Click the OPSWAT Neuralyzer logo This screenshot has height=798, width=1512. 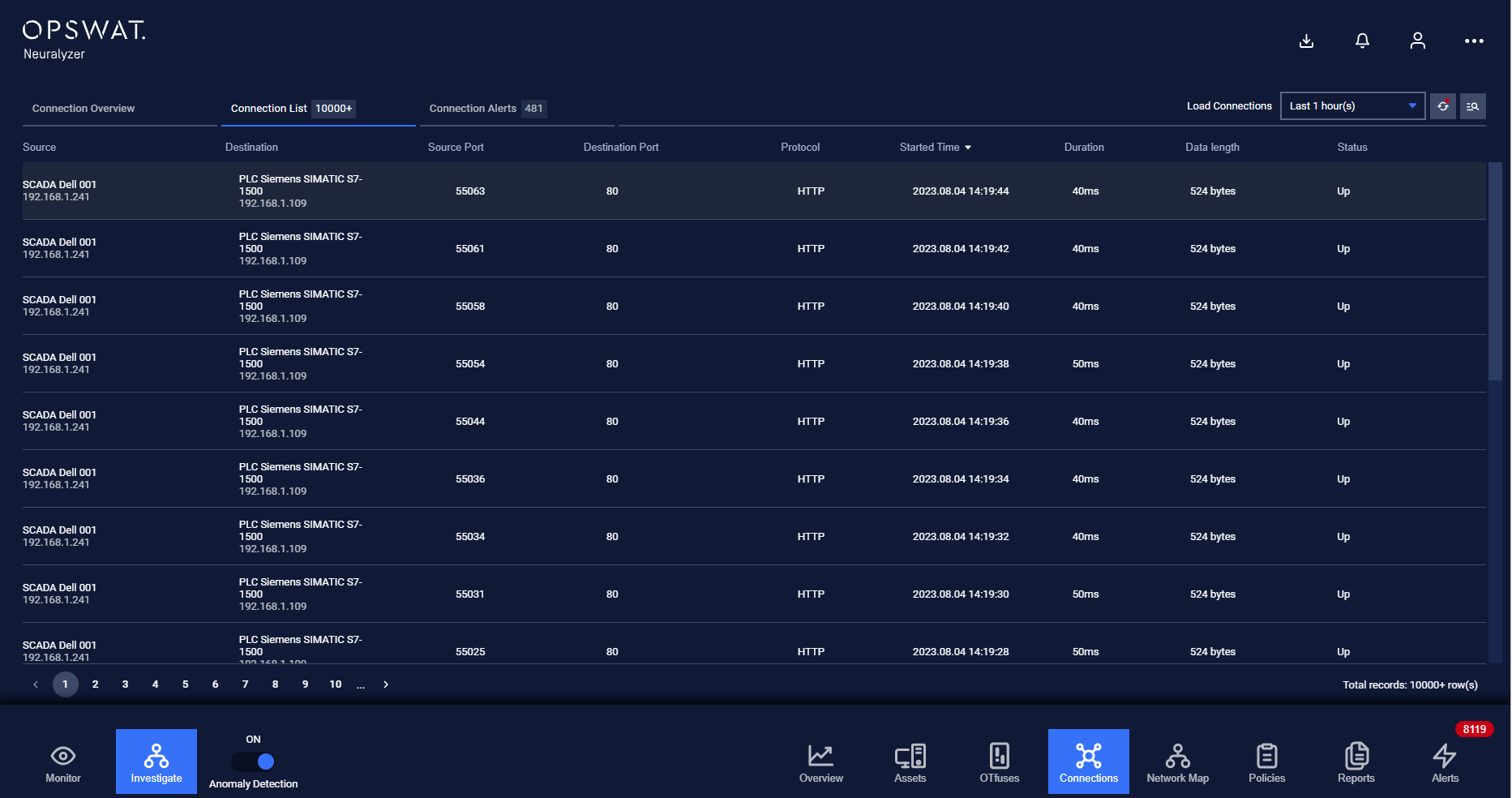point(84,41)
